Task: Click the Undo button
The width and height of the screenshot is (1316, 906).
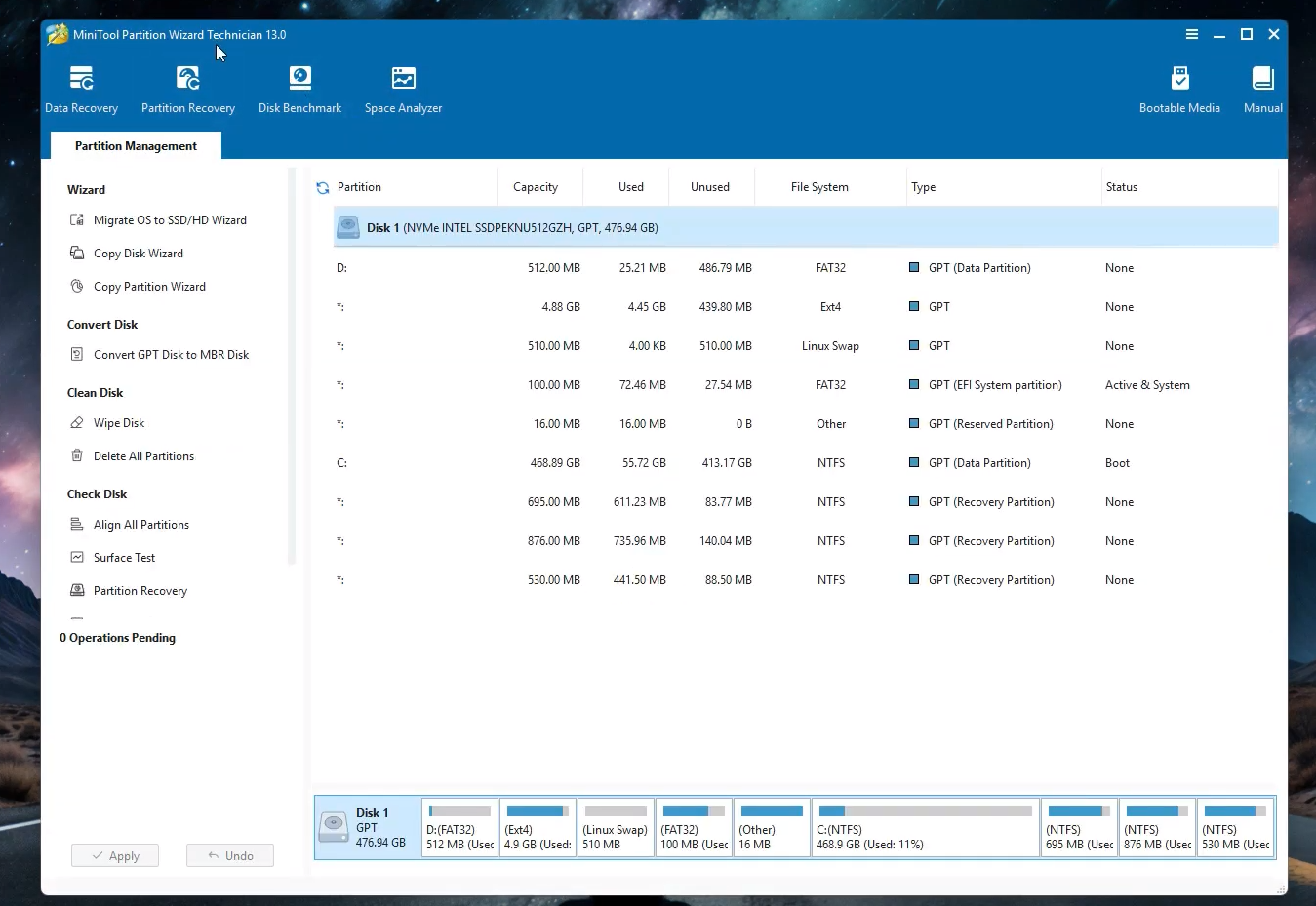Action: (x=230, y=855)
